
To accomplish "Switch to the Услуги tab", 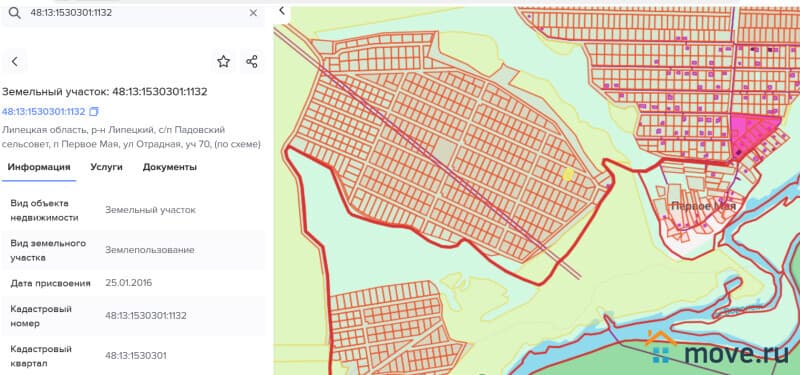I will point(106,167).
